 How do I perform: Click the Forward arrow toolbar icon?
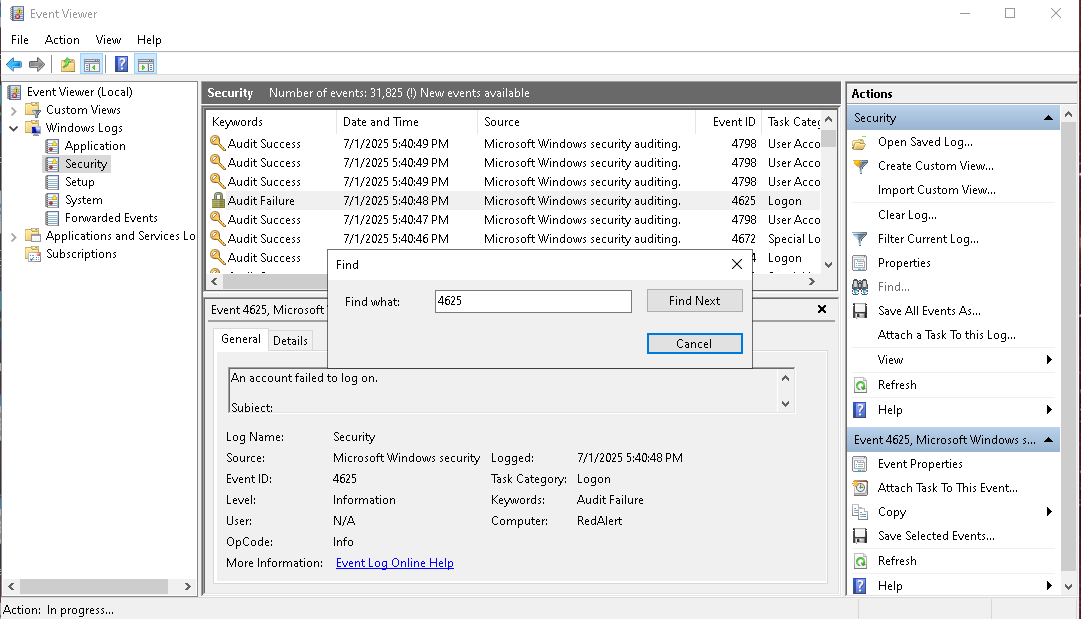pyautogui.click(x=37, y=65)
